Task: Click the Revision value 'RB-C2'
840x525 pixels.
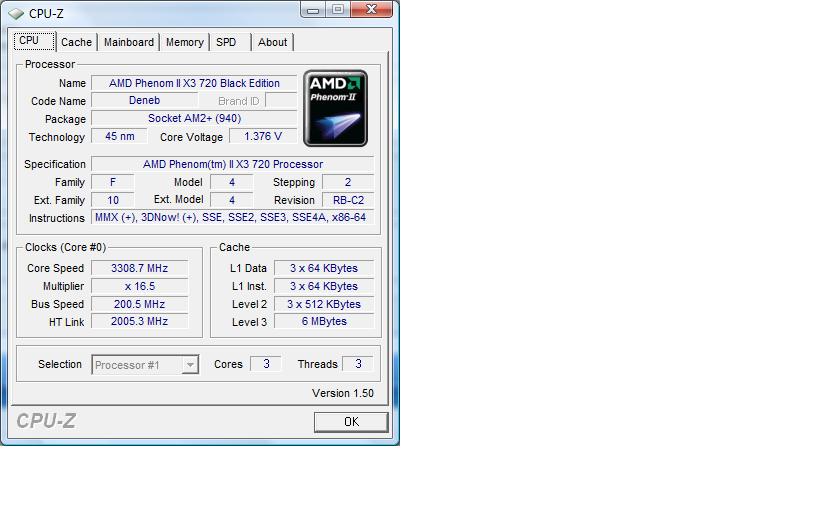Action: (348, 200)
